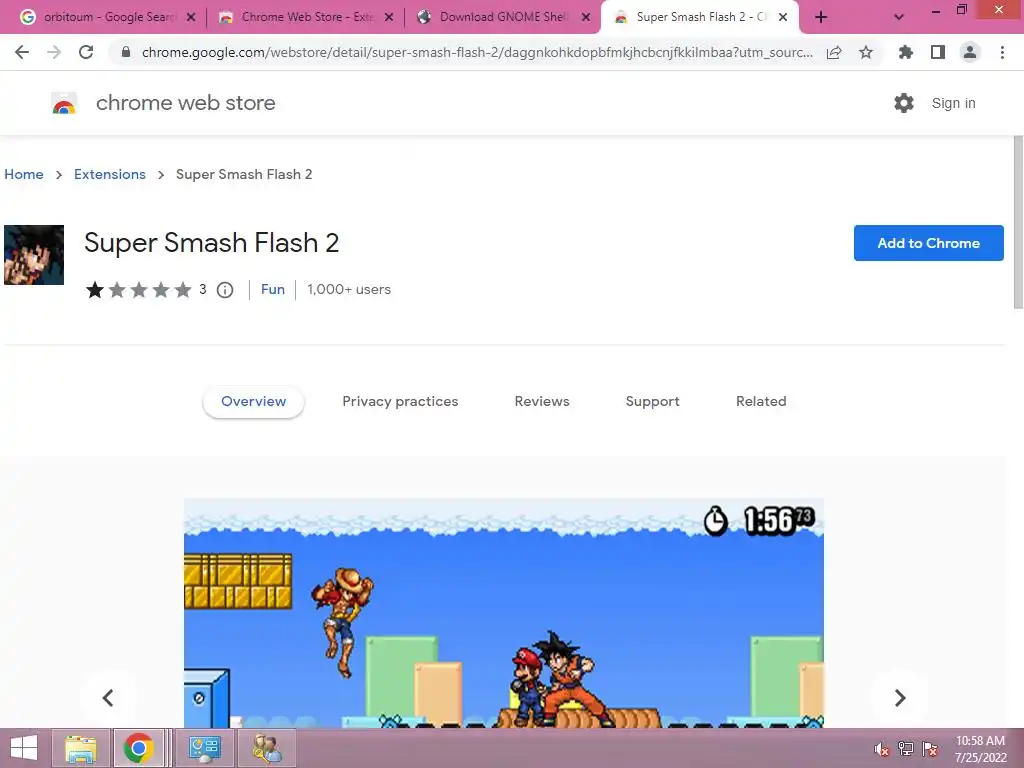This screenshot has height=768, width=1024.
Task: Close the Download GNOME Shell tab
Action: 586,18
